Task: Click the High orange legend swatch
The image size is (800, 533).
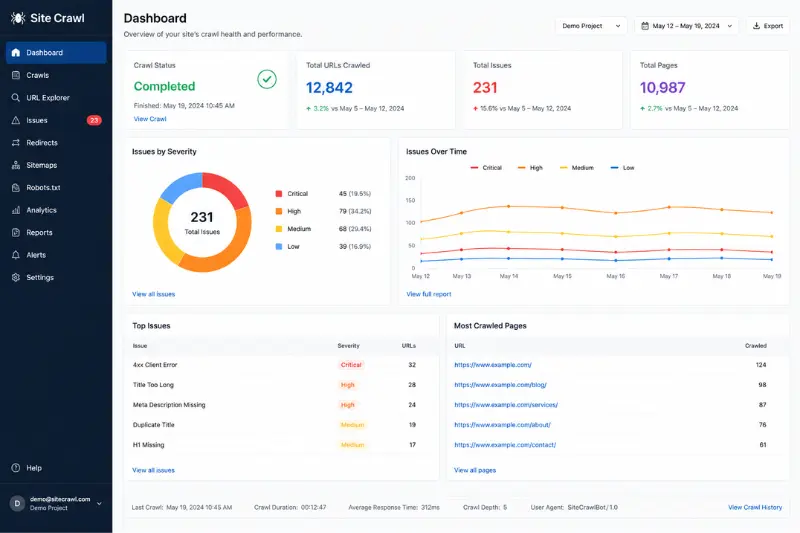Action: point(279,211)
